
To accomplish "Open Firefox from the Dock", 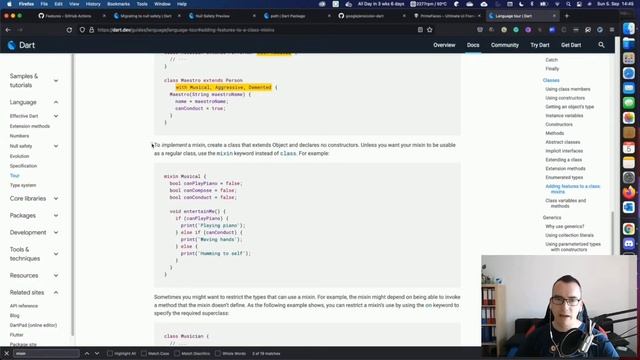I will (629, 192).
